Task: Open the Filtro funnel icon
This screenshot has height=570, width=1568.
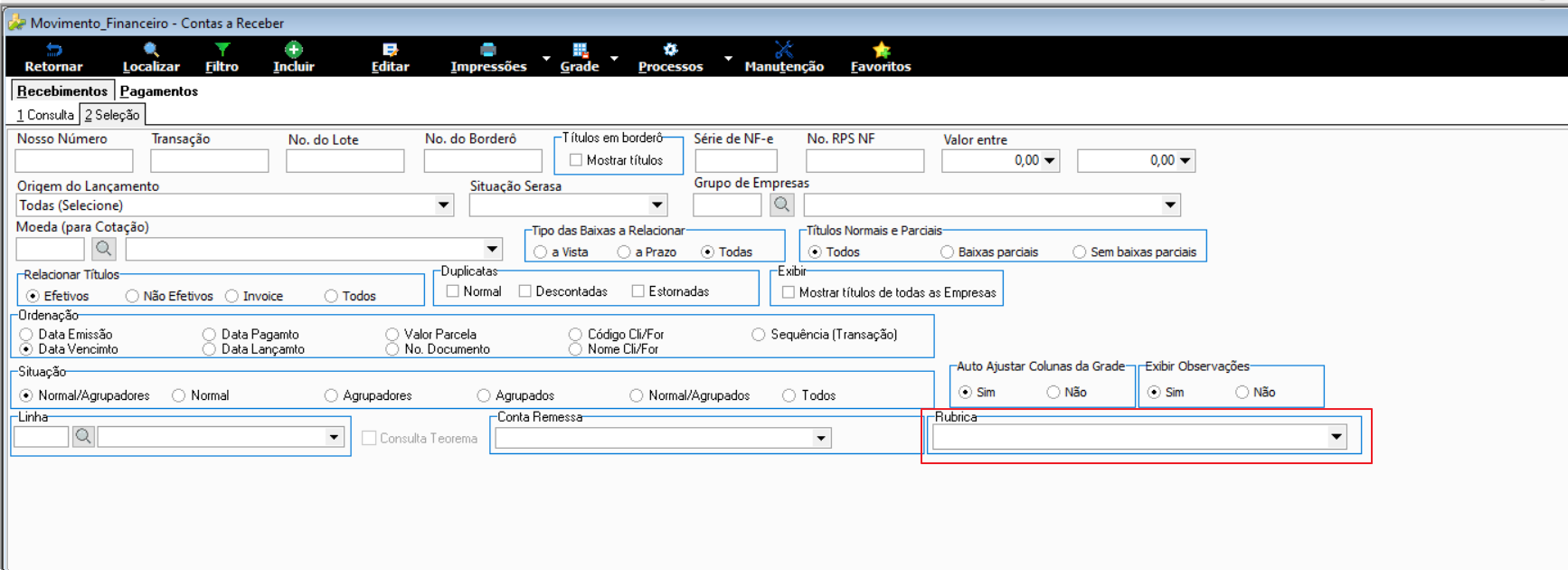Action: (x=222, y=50)
